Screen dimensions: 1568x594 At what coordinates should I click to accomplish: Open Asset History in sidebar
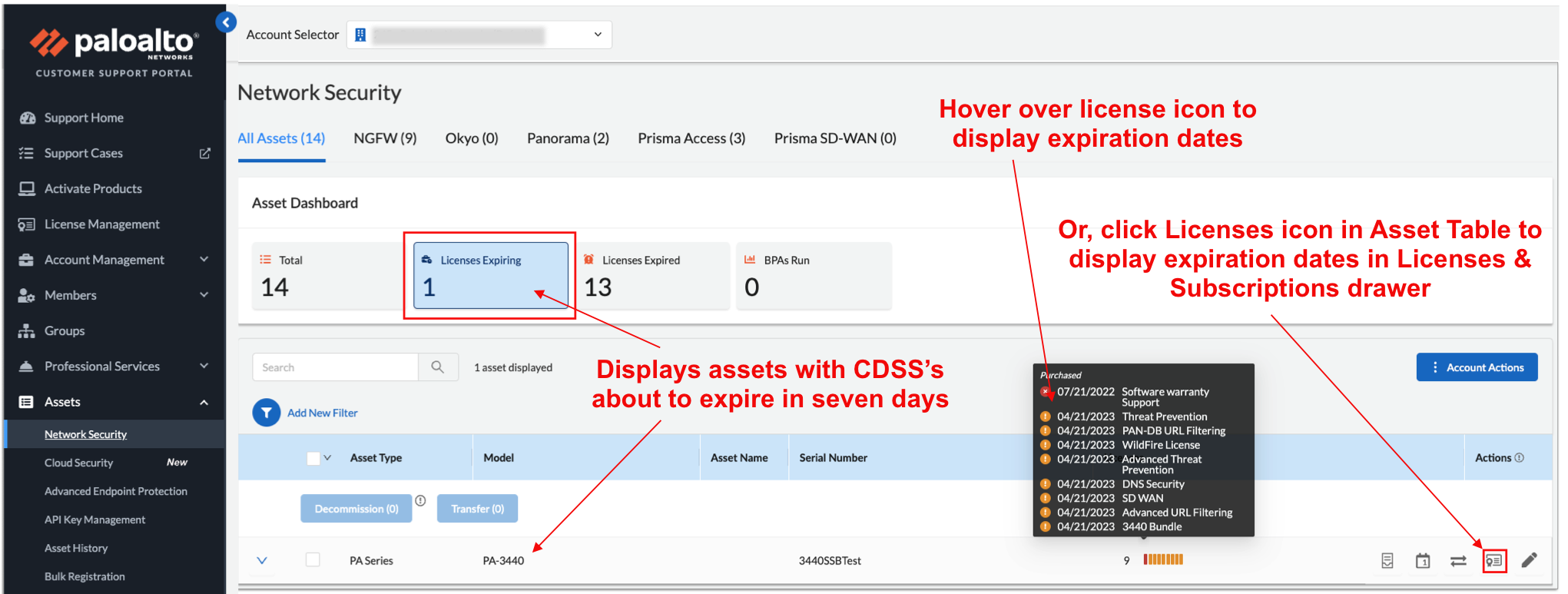(x=76, y=548)
